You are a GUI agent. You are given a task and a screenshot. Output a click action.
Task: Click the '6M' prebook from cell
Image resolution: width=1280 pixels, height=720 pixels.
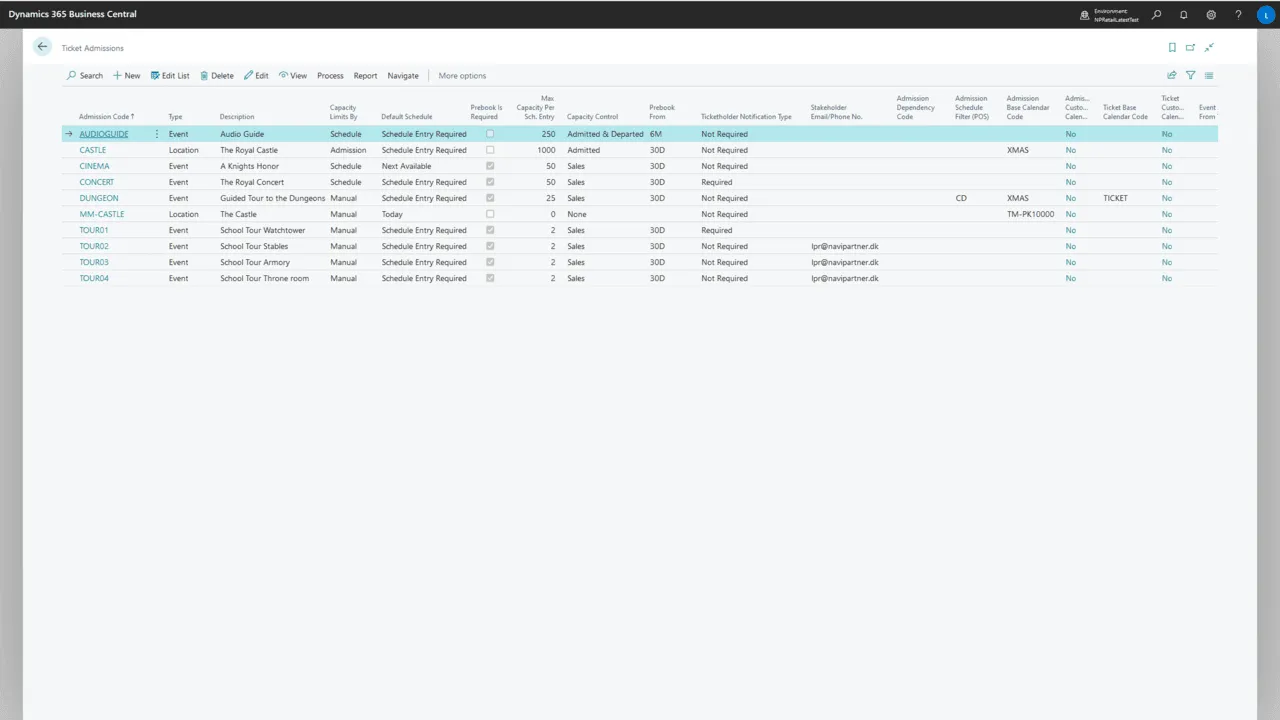point(656,134)
